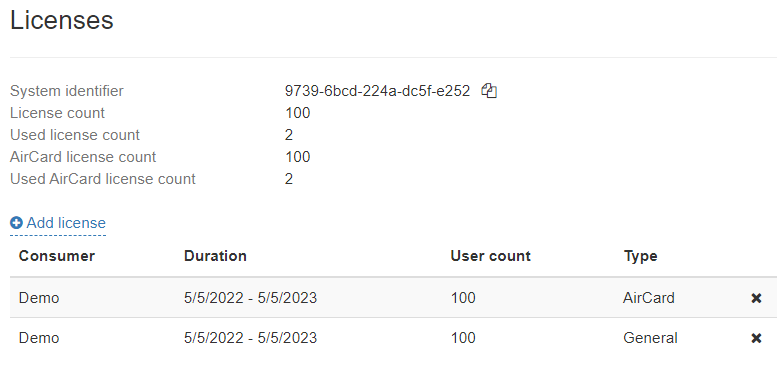Click the Used AirCard license count label

coord(103,179)
